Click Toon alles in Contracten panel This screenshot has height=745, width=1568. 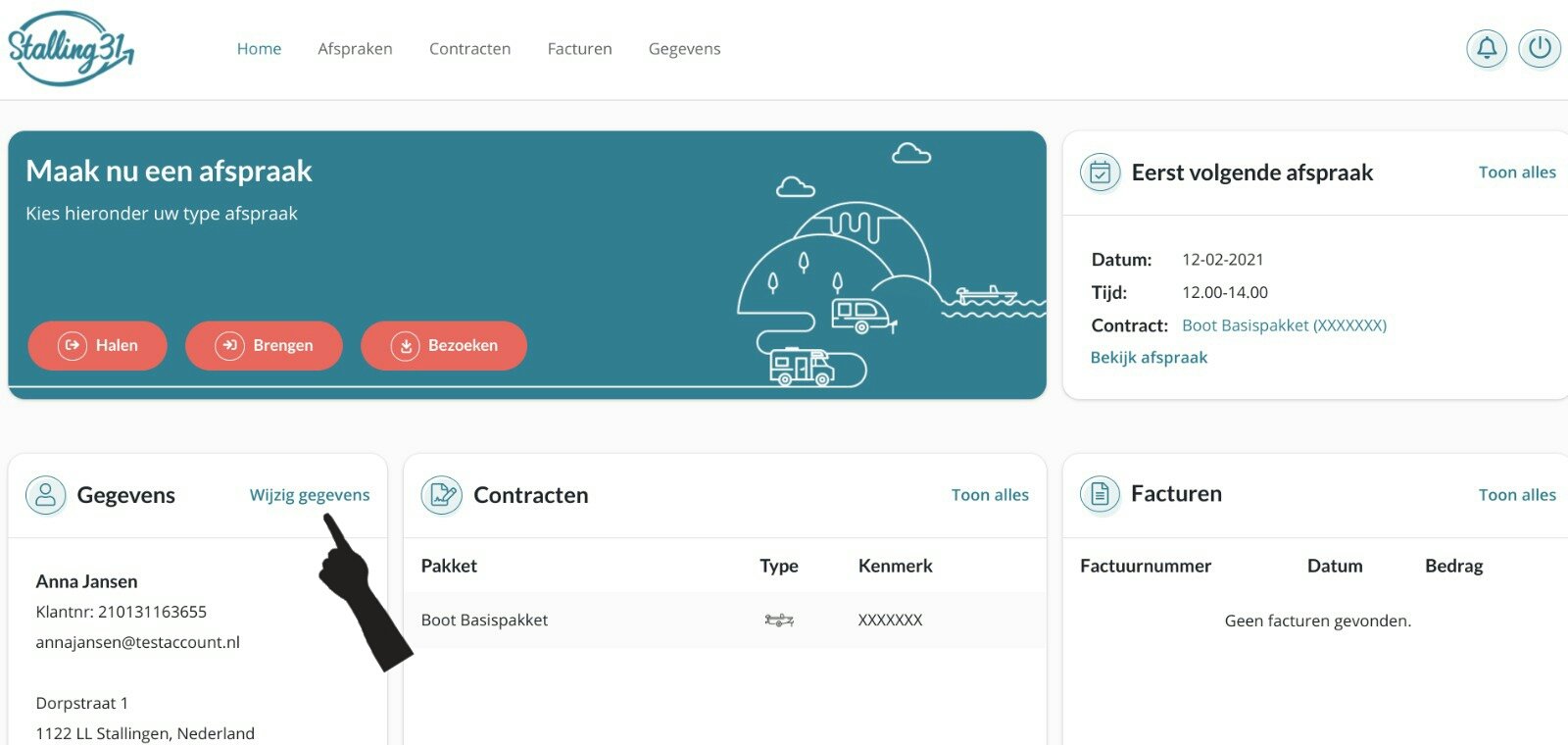(x=990, y=495)
